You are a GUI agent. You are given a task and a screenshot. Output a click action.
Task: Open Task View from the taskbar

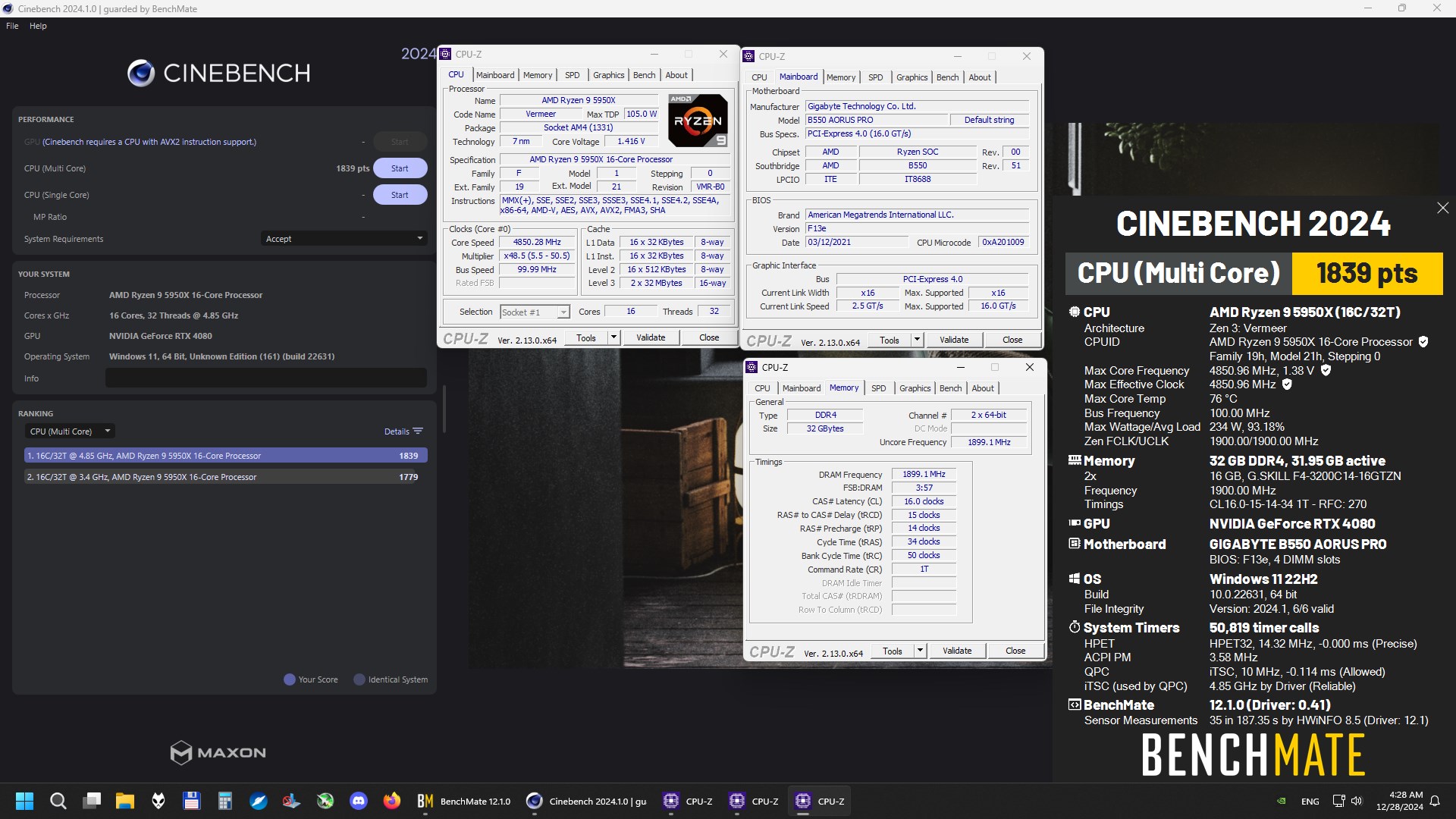click(x=92, y=801)
